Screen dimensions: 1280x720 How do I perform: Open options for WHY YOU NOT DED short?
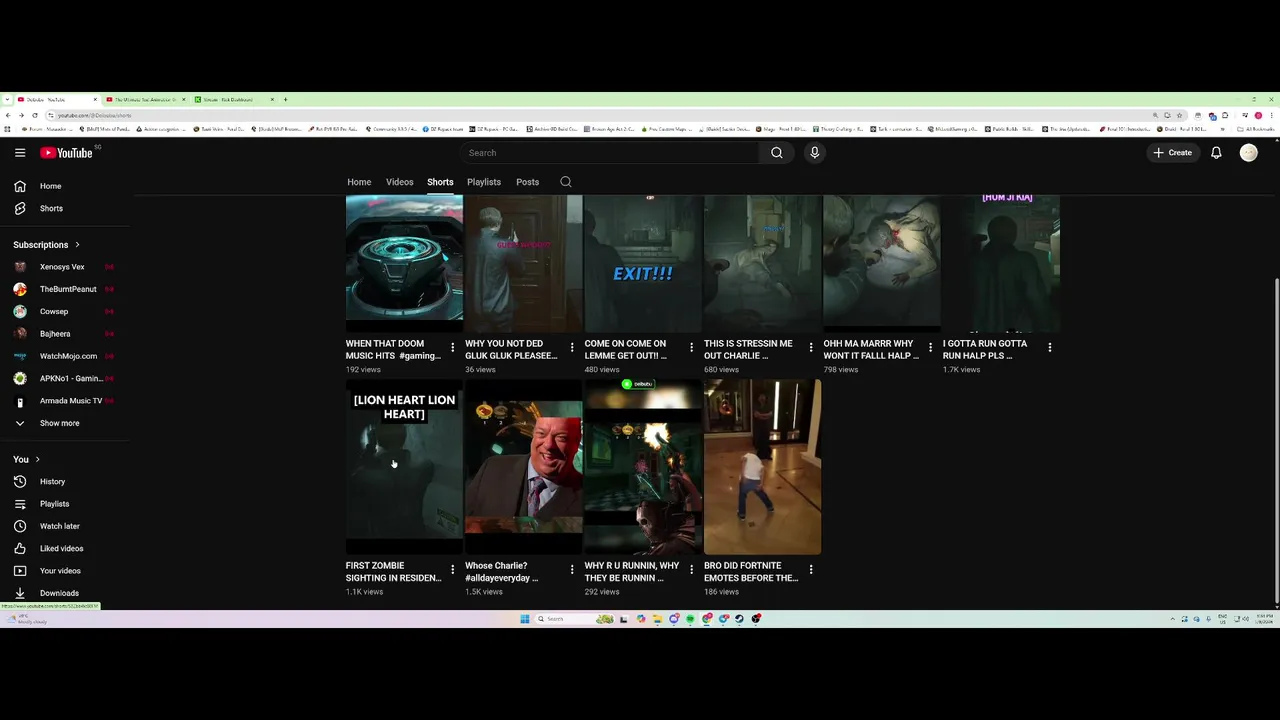[572, 348]
